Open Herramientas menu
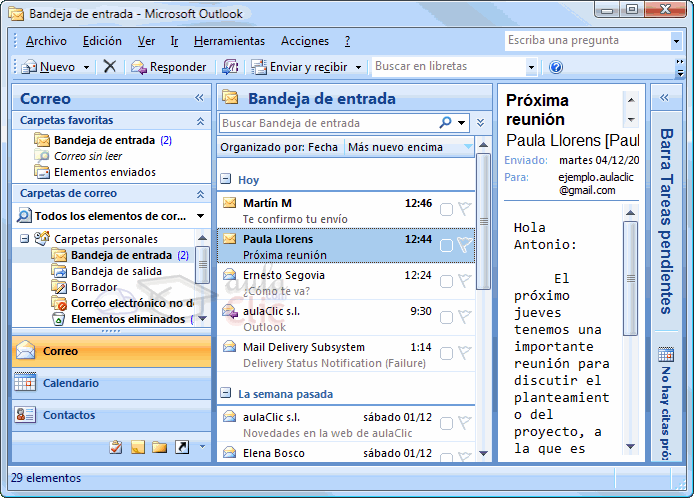Image resolution: width=694 pixels, height=498 pixels. (x=229, y=41)
